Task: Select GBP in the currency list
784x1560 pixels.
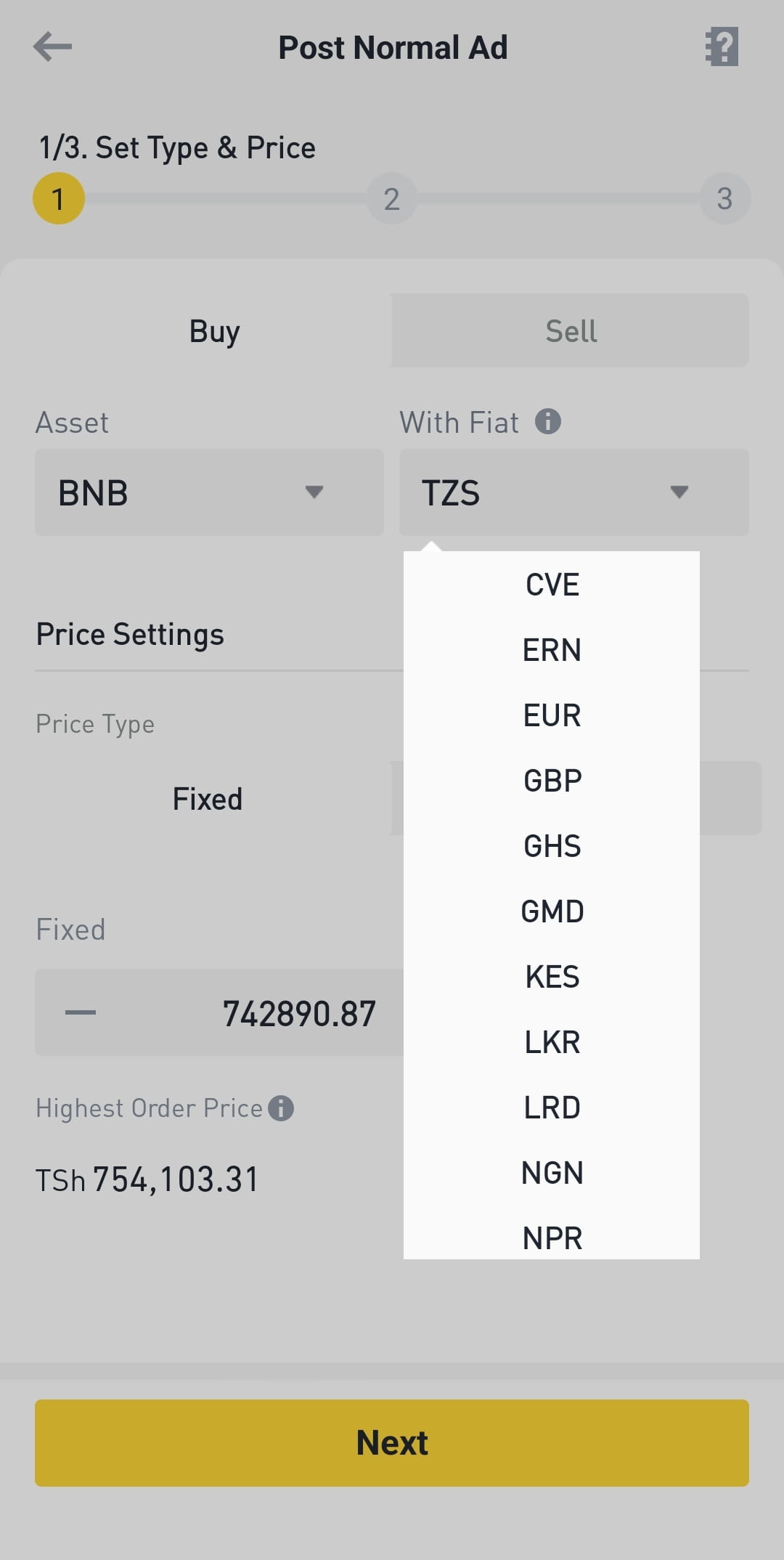Action: tap(552, 781)
